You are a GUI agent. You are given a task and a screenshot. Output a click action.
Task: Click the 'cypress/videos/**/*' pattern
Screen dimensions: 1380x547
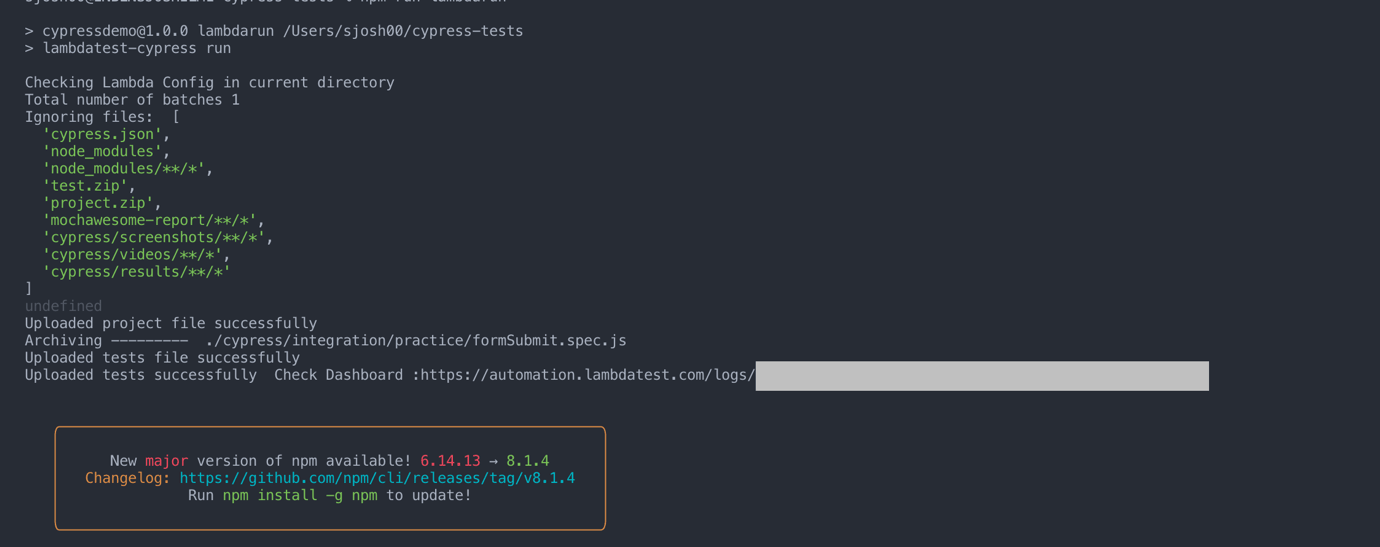point(132,254)
